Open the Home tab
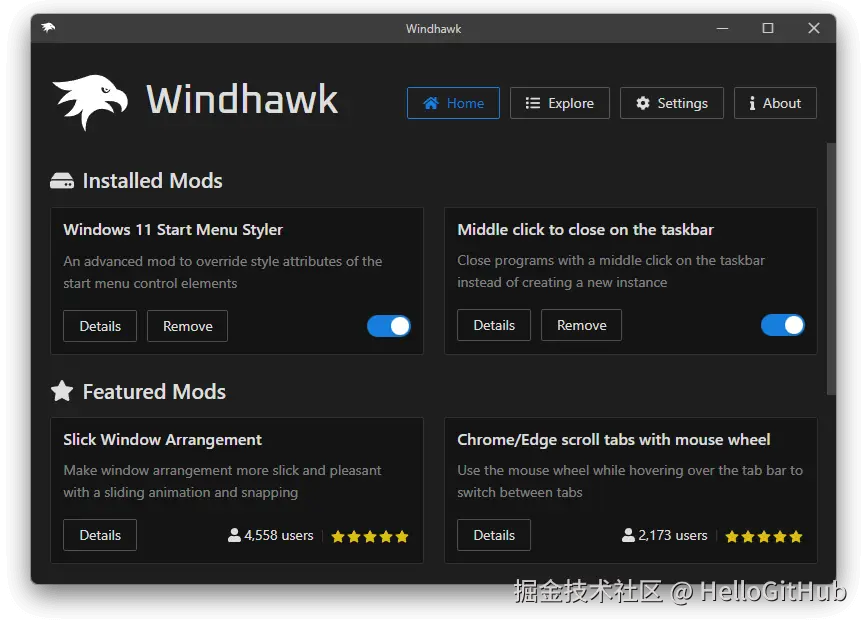Screen dimensions: 867x625 point(453,103)
